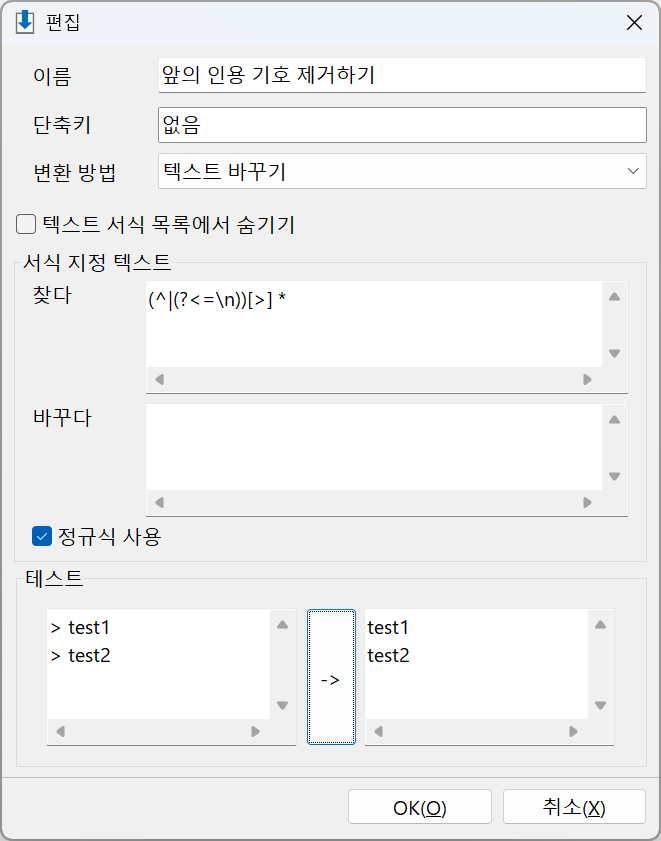
Task: Click down arrow of test input scrollbar
Action: click(283, 705)
